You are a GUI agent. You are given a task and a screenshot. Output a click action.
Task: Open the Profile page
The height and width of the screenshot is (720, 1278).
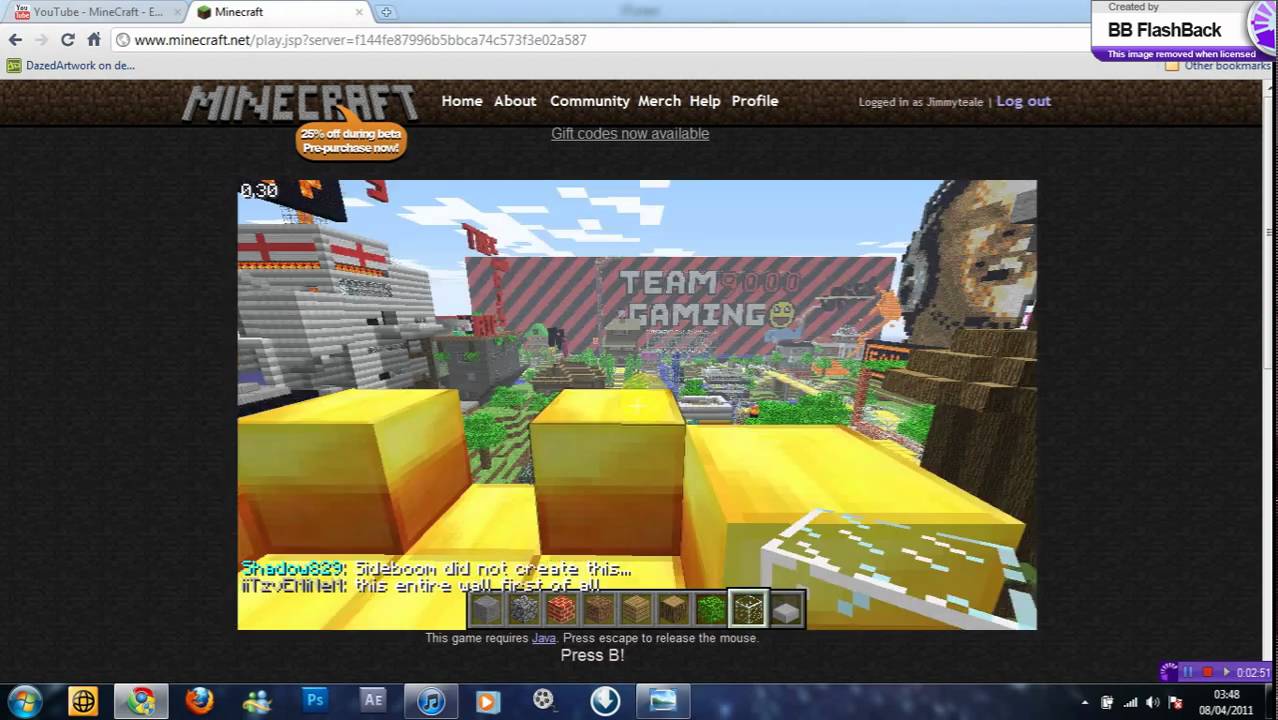(755, 101)
